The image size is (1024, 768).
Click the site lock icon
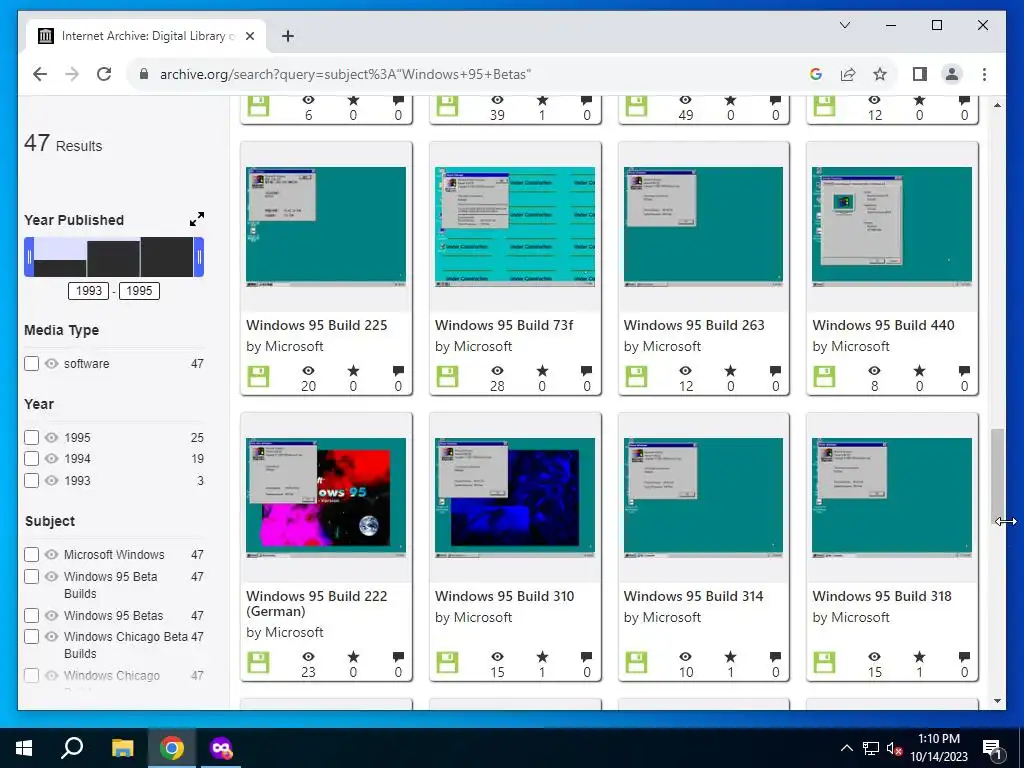pyautogui.click(x=144, y=74)
